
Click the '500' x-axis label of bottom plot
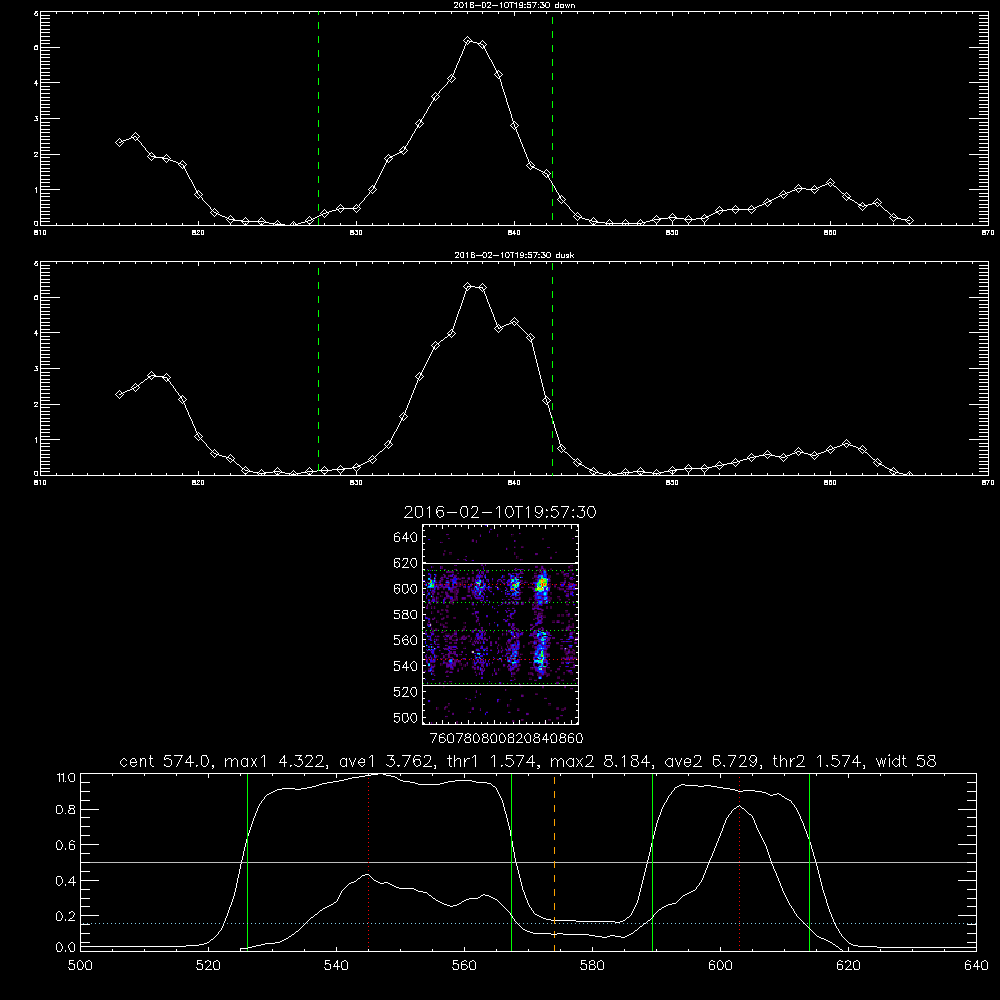tap(80, 966)
